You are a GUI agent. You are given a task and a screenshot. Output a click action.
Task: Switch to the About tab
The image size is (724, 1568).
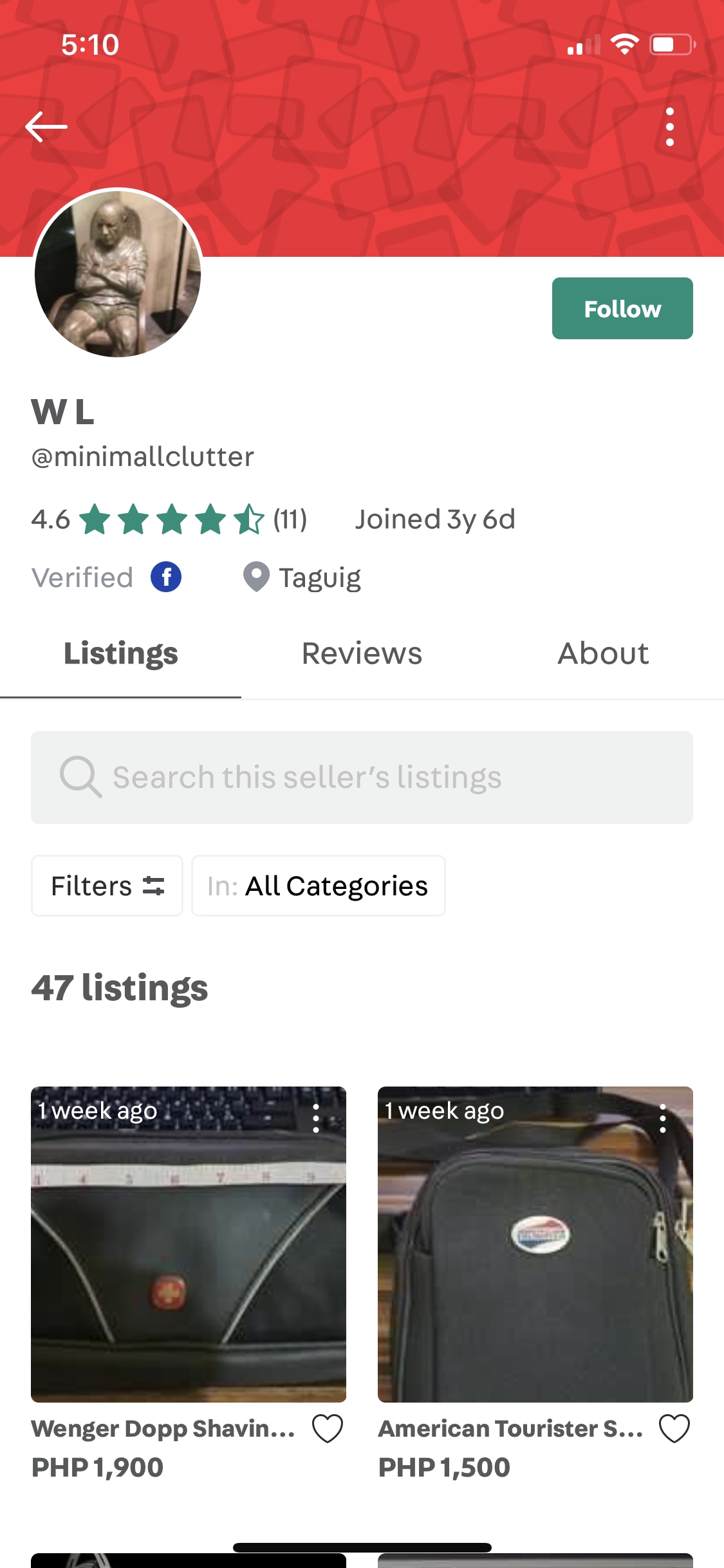click(x=603, y=653)
